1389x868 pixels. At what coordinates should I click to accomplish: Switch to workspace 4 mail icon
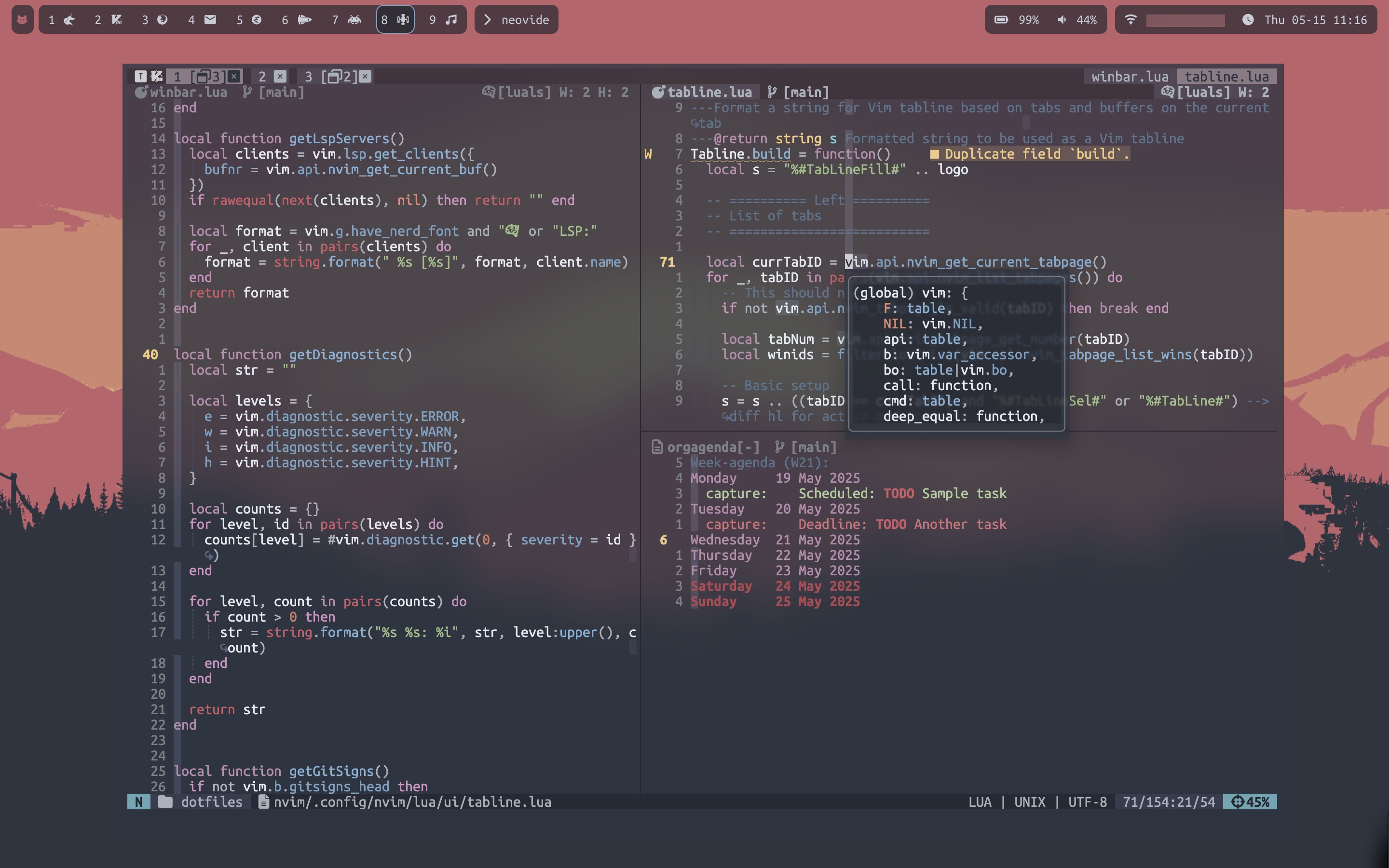pos(202,19)
